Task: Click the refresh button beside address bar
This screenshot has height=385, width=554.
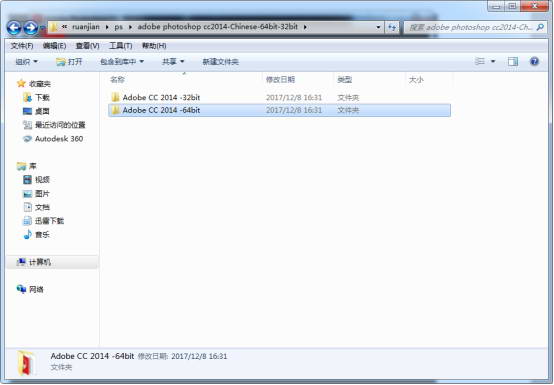Action: pyautogui.click(x=392, y=27)
